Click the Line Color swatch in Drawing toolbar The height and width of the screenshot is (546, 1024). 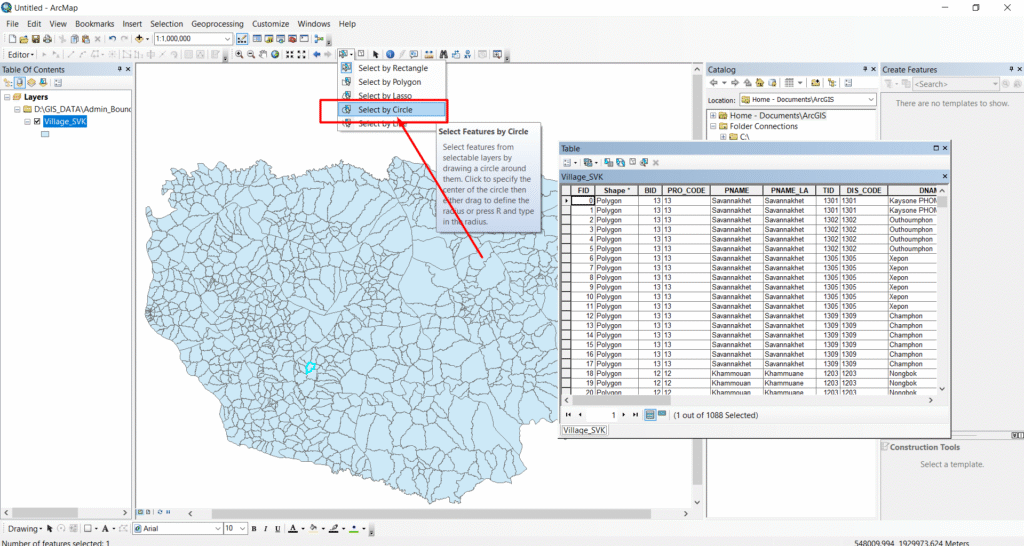[334, 529]
